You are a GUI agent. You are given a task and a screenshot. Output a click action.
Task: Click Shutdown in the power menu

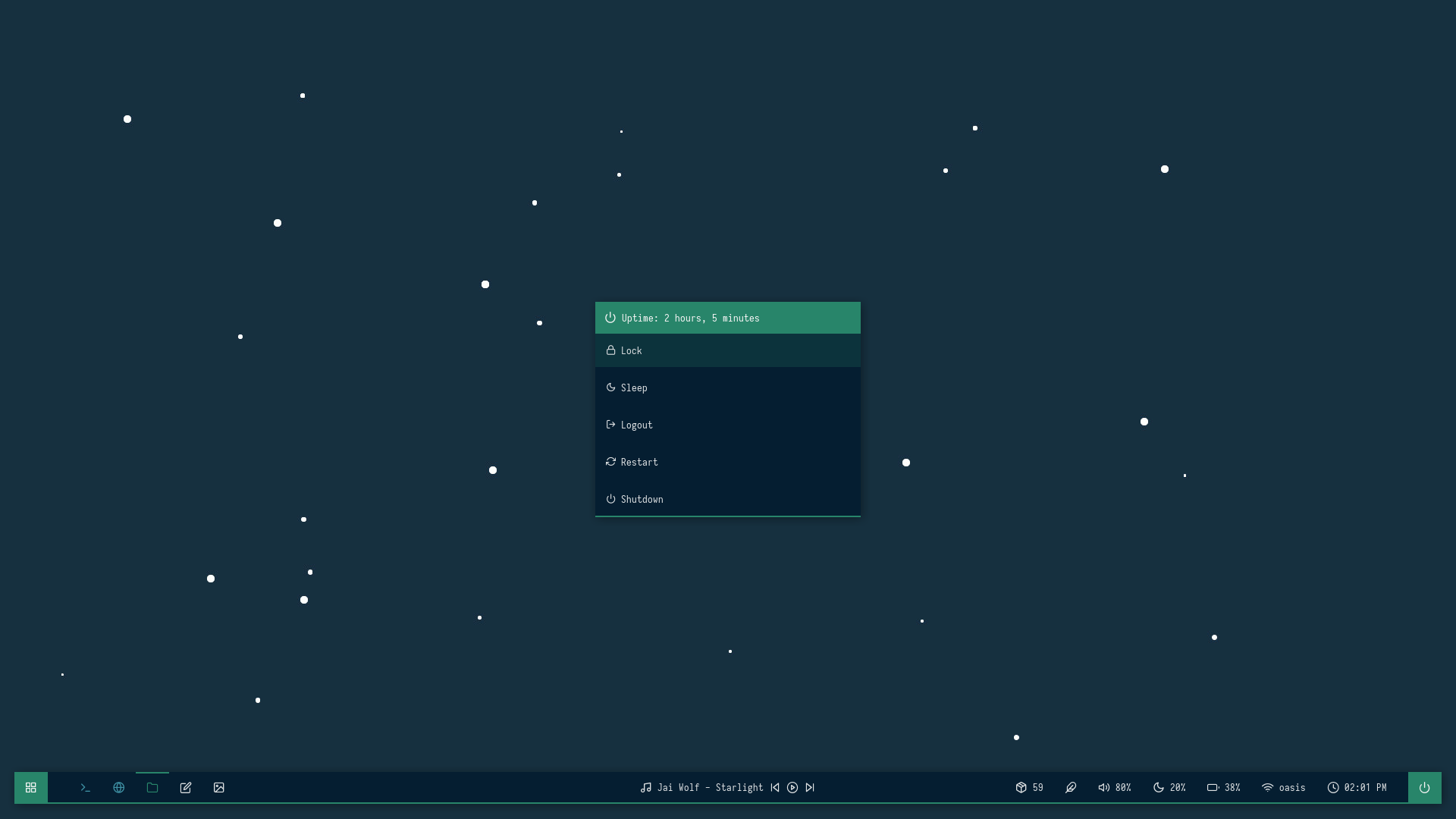coord(727,499)
